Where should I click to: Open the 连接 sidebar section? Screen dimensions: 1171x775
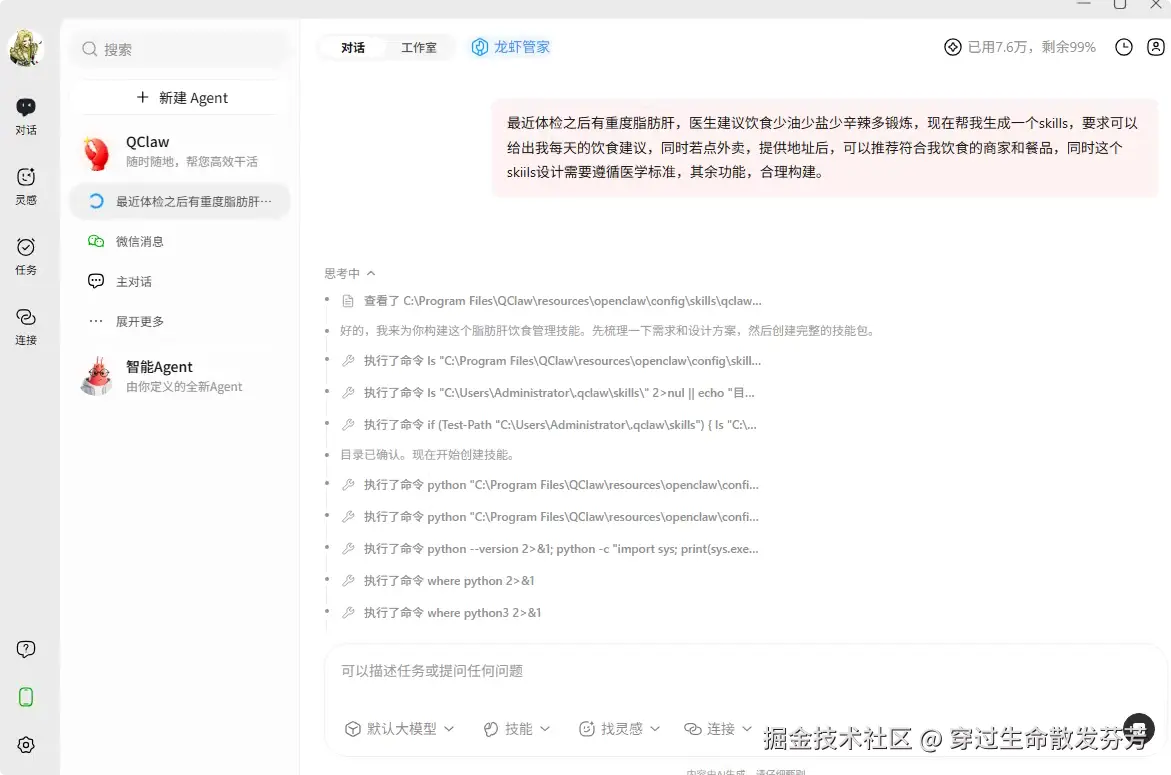pyautogui.click(x=26, y=326)
